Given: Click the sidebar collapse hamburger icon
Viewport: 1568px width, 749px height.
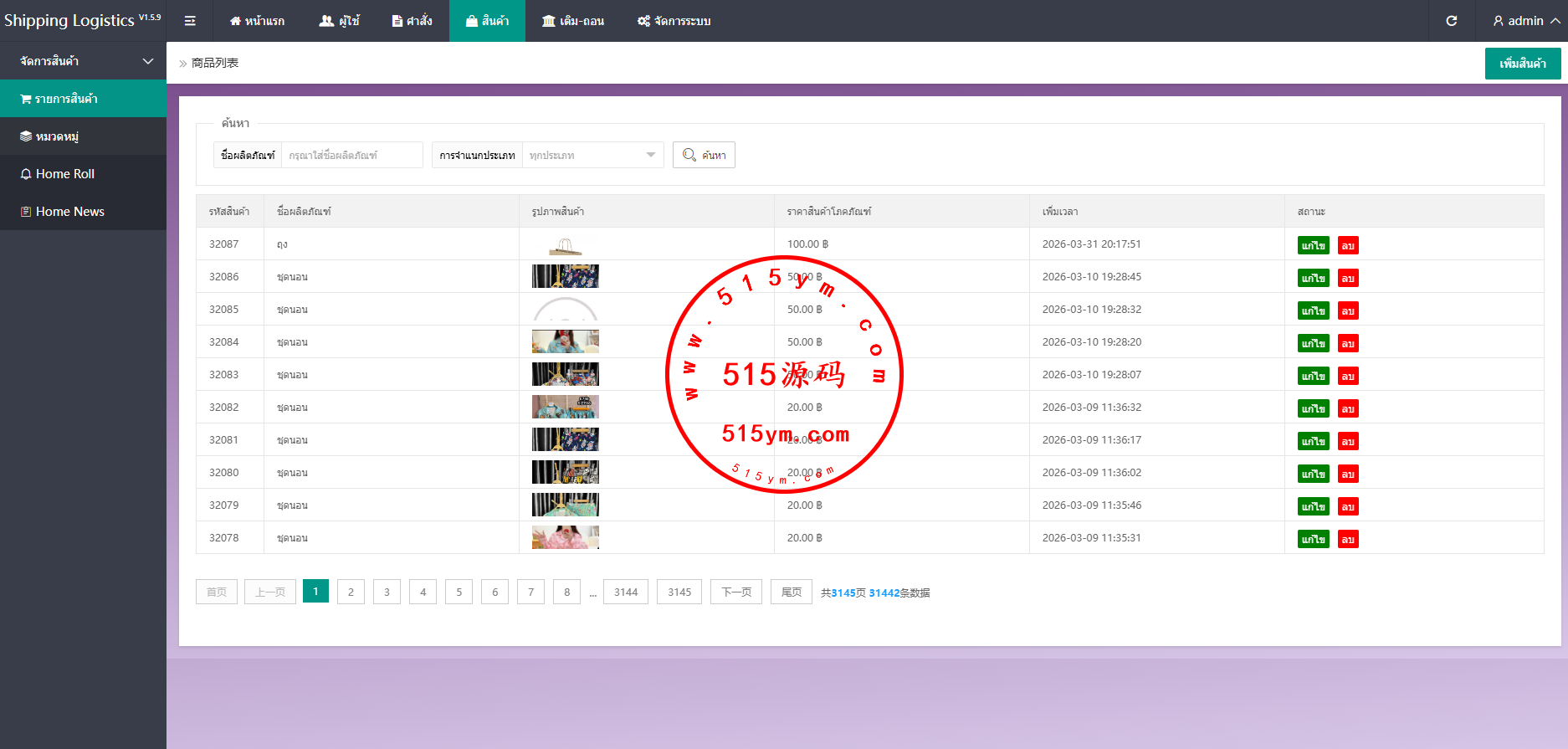Looking at the screenshot, I should click(190, 21).
